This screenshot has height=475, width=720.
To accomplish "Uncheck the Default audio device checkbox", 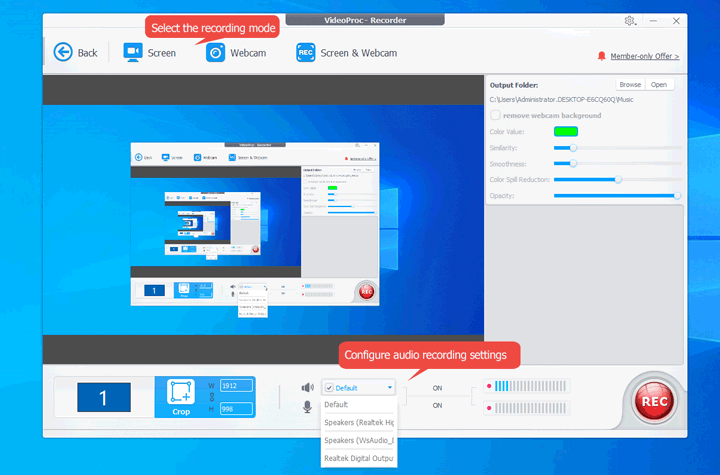I will coord(329,388).
